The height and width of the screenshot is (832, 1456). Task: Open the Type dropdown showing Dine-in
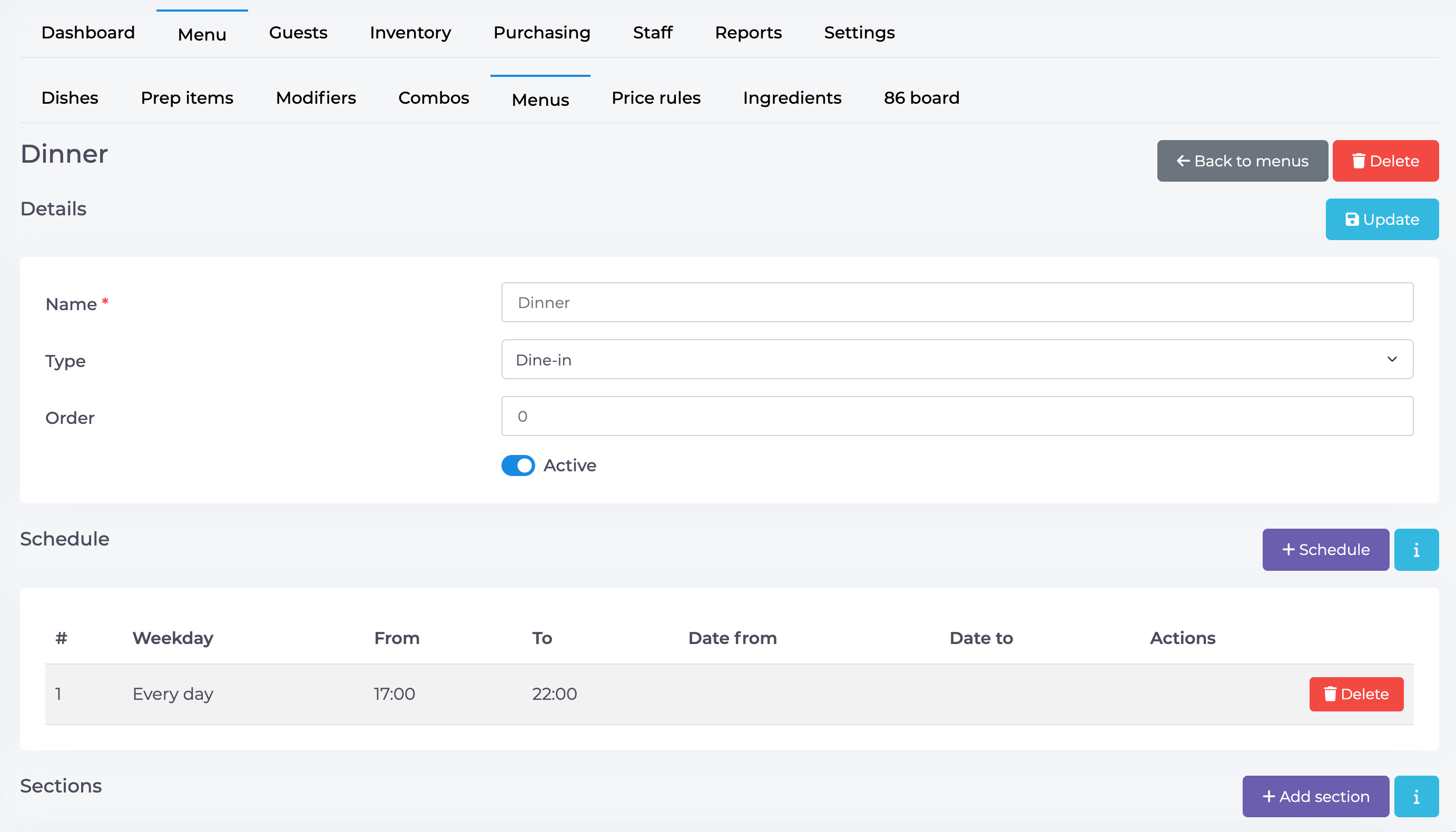click(957, 360)
